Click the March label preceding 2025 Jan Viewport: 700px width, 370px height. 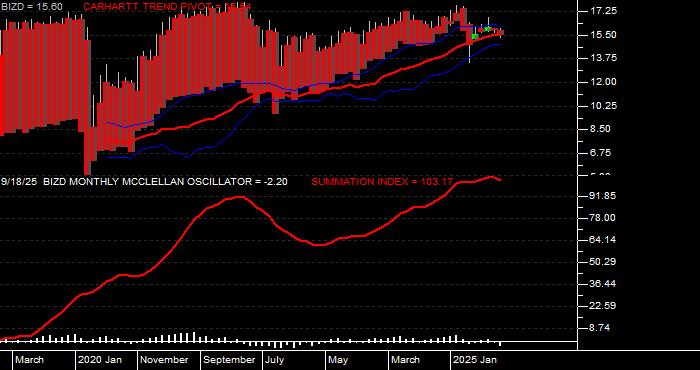point(406,360)
